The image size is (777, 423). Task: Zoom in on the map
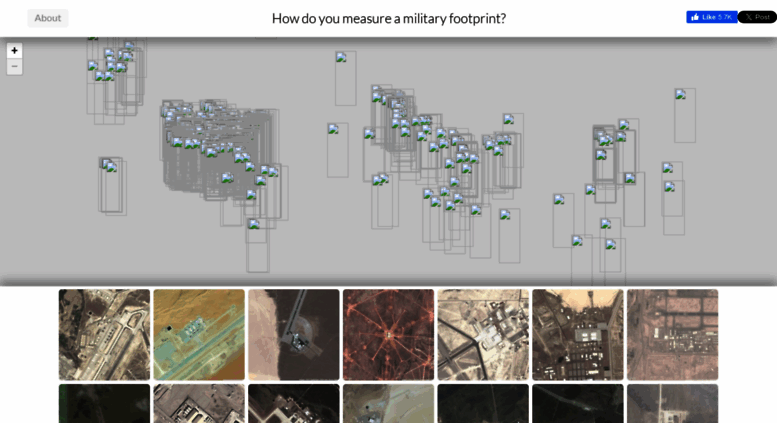[x=14, y=51]
